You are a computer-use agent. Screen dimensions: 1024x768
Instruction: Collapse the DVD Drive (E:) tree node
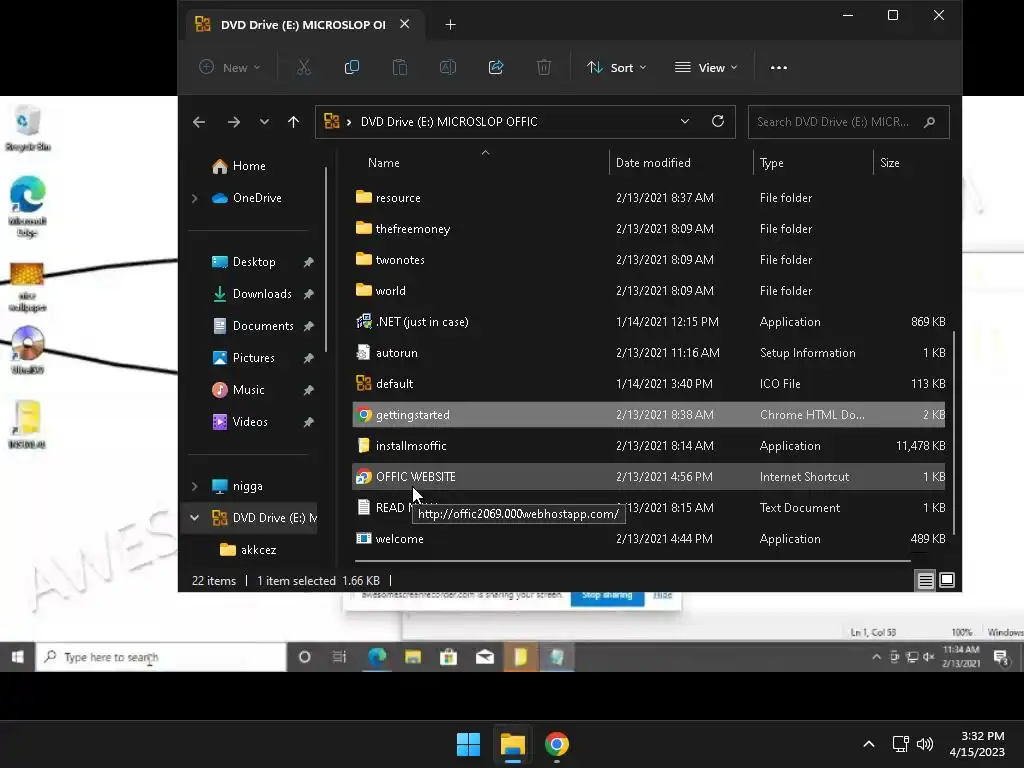[195, 518]
